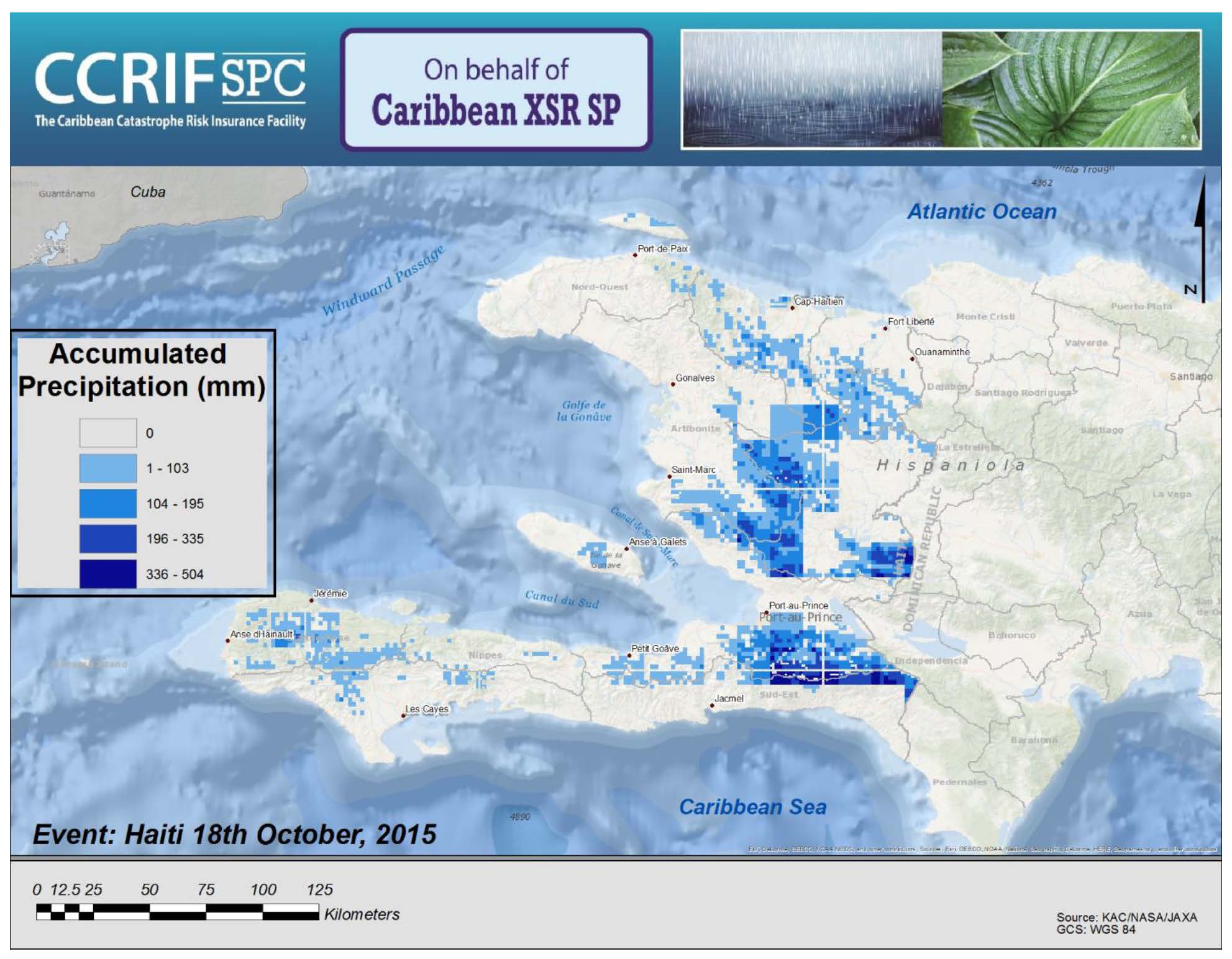Screen dimensions: 1232x959
Task: Click the 'Nord-Ouest' region label
Action: 600,287
